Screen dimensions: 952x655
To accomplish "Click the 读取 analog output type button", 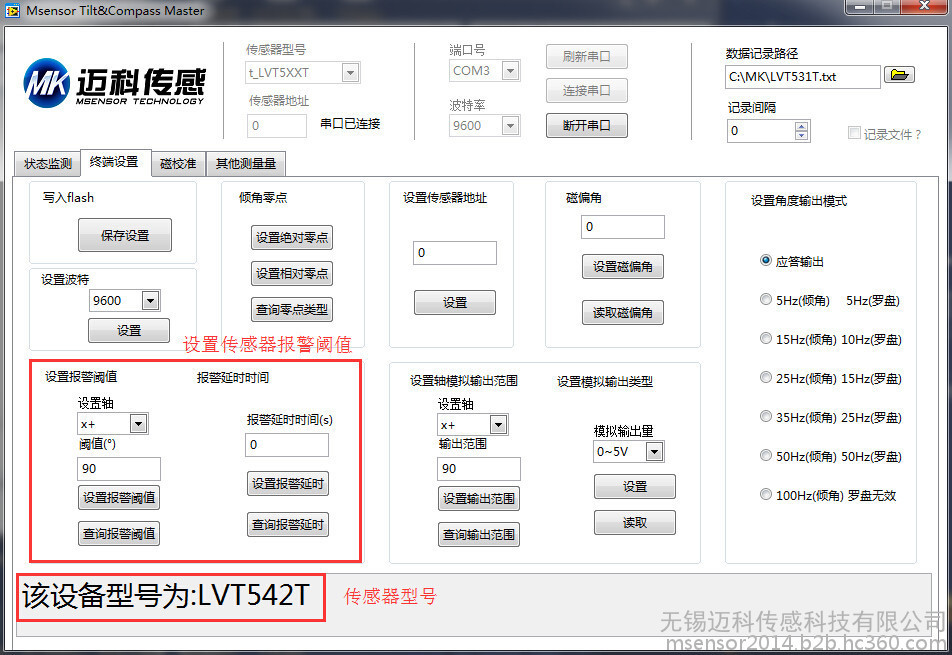I will click(x=635, y=522).
